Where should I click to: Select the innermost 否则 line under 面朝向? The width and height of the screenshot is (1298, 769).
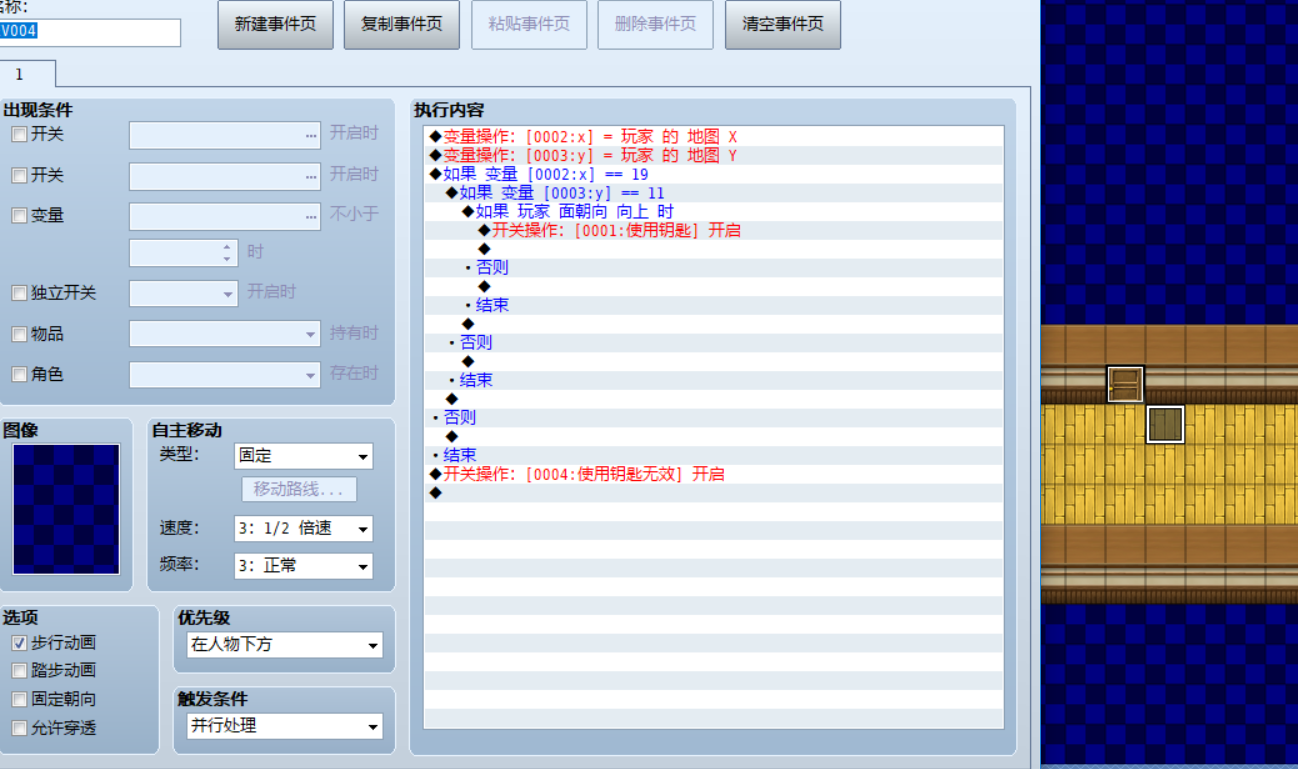(x=713, y=267)
